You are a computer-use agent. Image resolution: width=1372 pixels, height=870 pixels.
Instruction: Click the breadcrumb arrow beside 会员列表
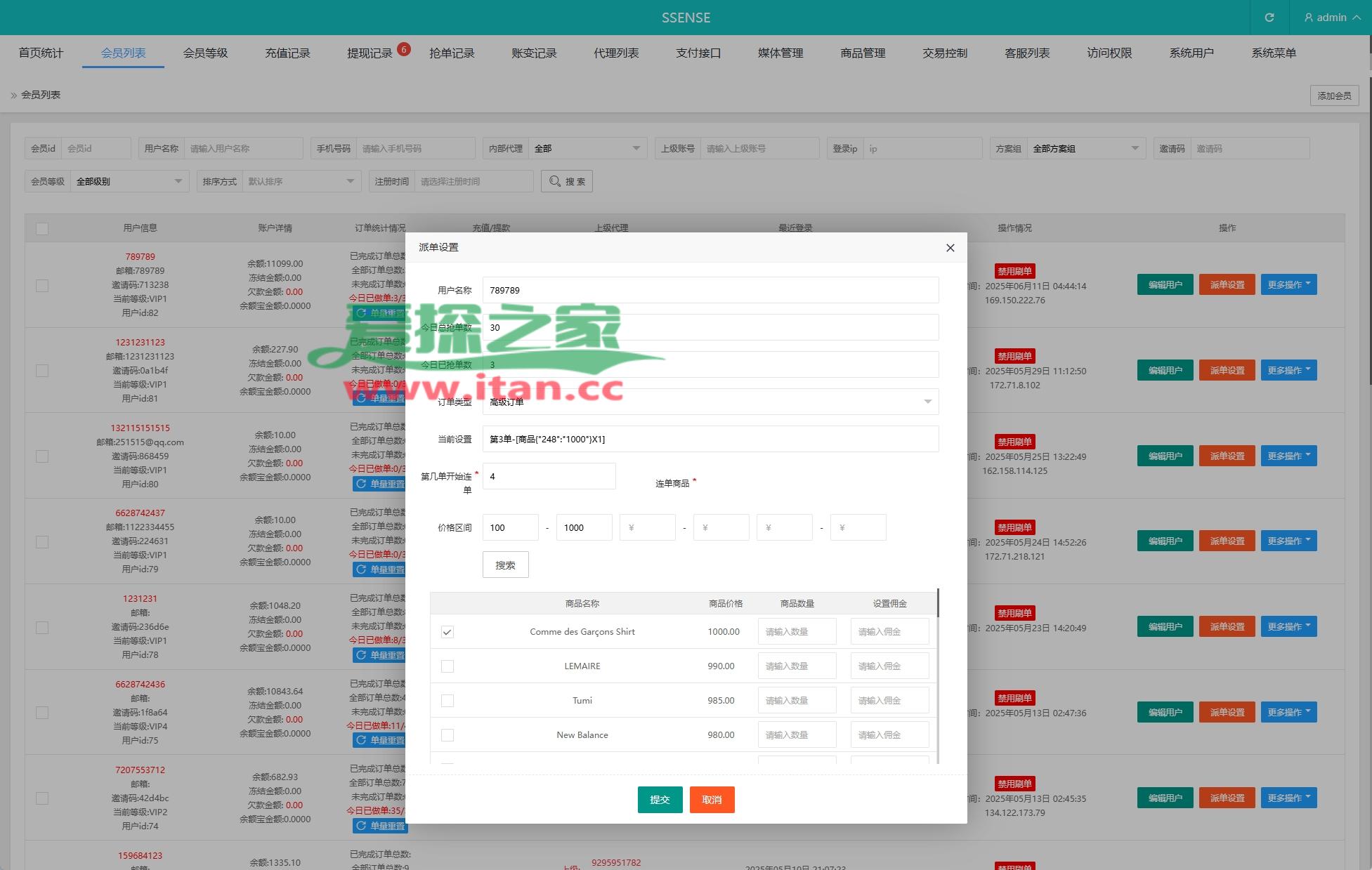[x=13, y=95]
